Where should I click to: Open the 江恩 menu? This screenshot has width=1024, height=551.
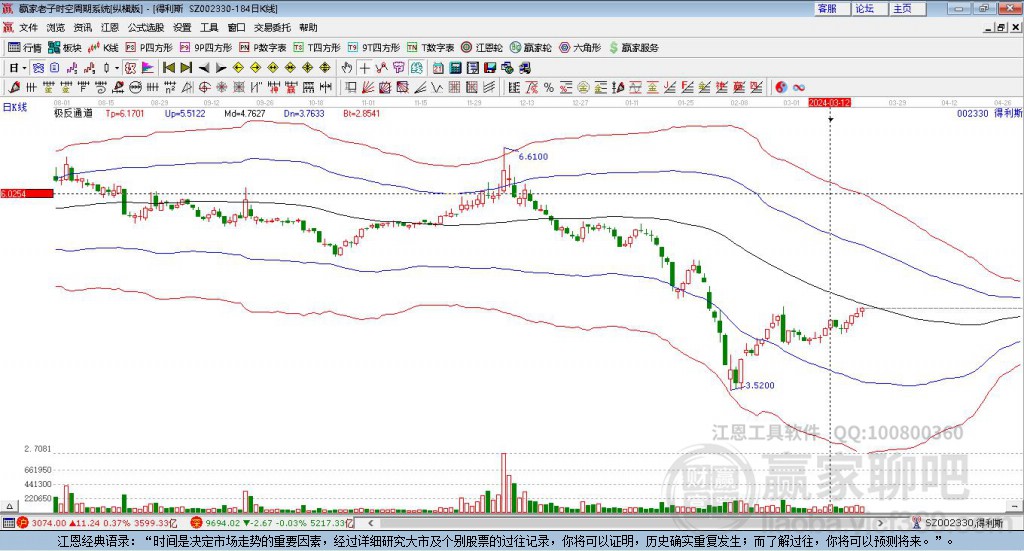pyautogui.click(x=110, y=27)
